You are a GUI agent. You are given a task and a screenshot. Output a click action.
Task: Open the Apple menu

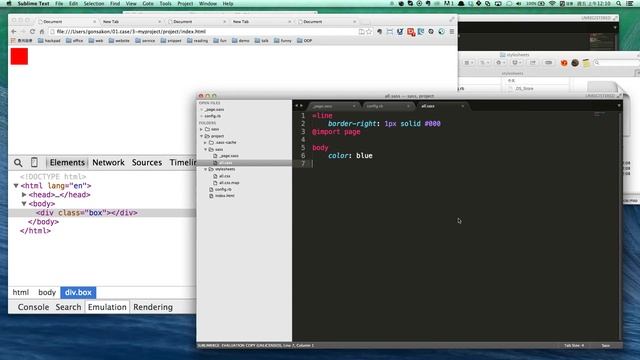(x=9, y=4)
